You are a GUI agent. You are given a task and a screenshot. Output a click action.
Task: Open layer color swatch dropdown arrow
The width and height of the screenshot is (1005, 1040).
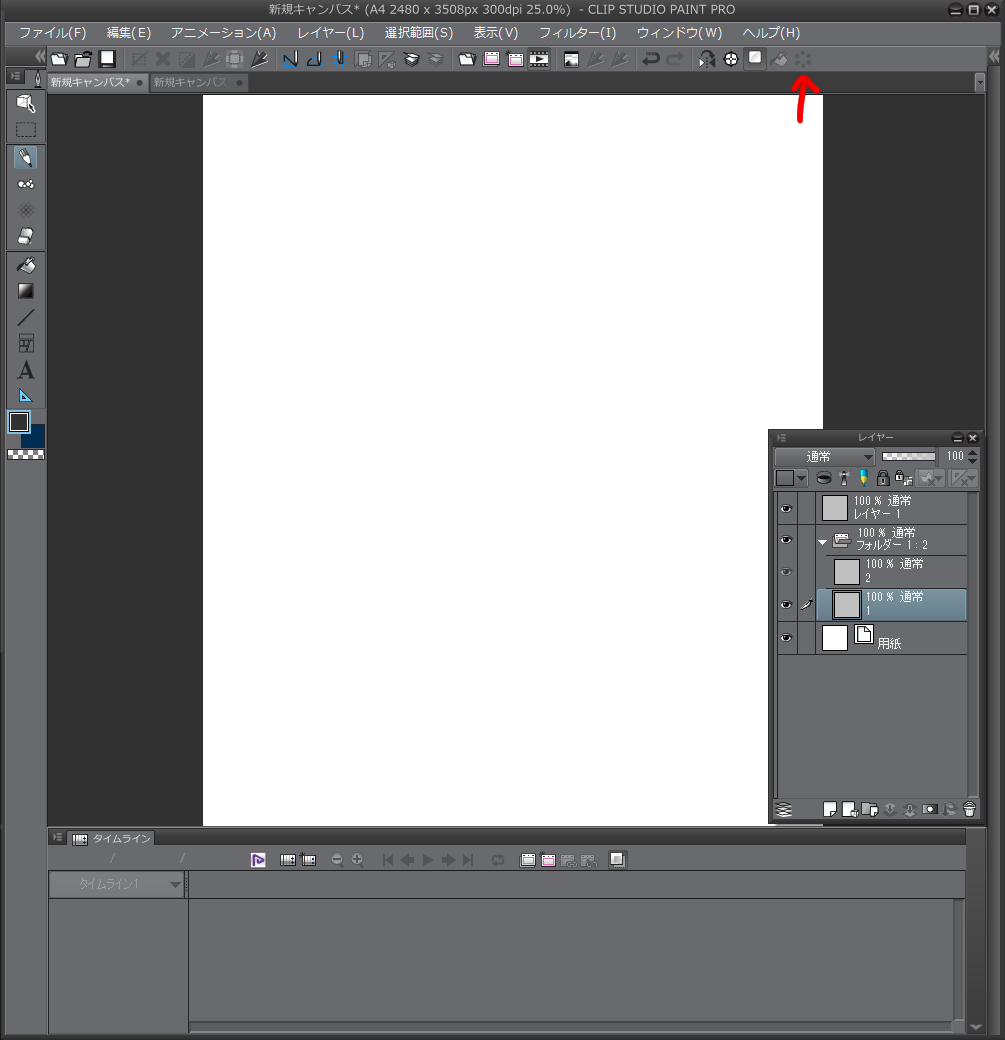point(802,478)
